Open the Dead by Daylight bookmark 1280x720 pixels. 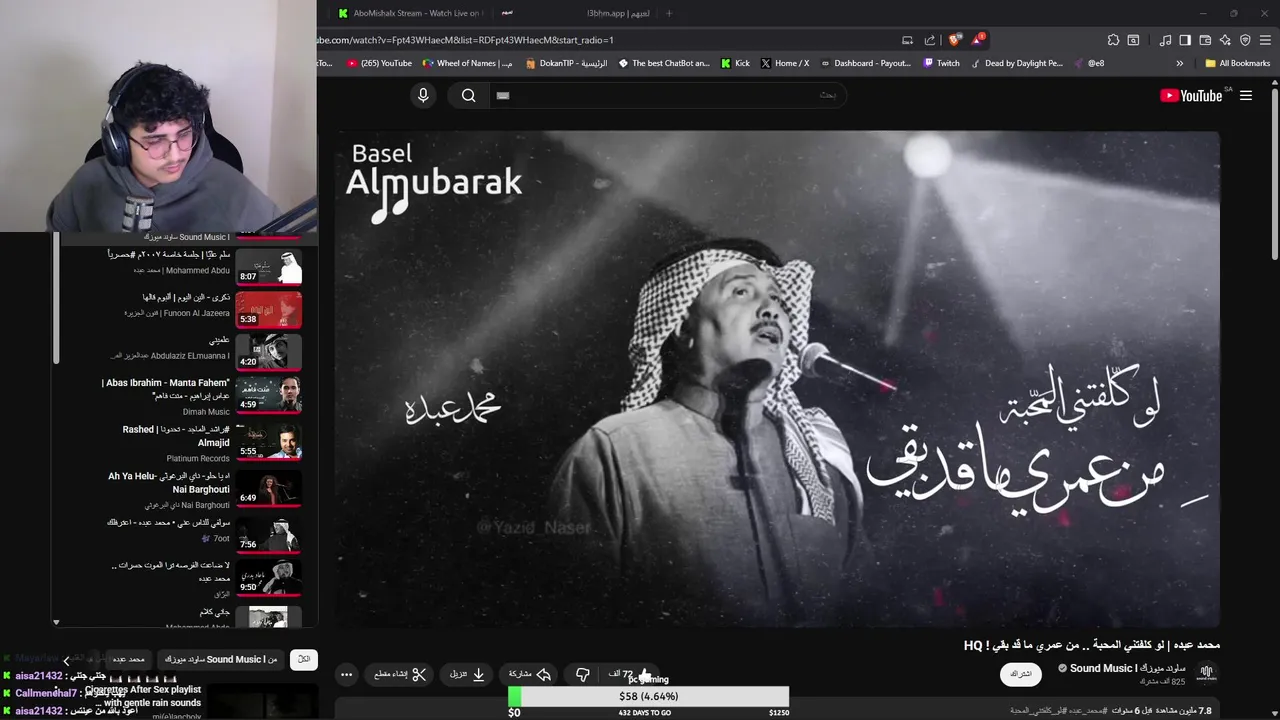coord(1017,63)
